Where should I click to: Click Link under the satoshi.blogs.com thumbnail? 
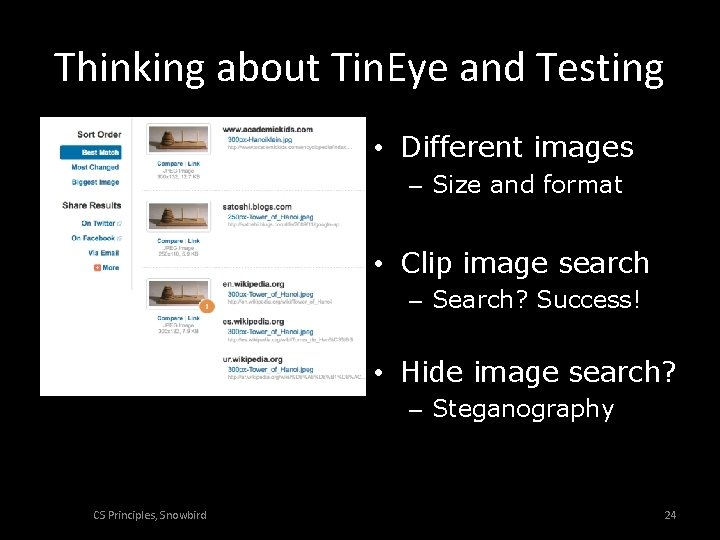(x=194, y=241)
